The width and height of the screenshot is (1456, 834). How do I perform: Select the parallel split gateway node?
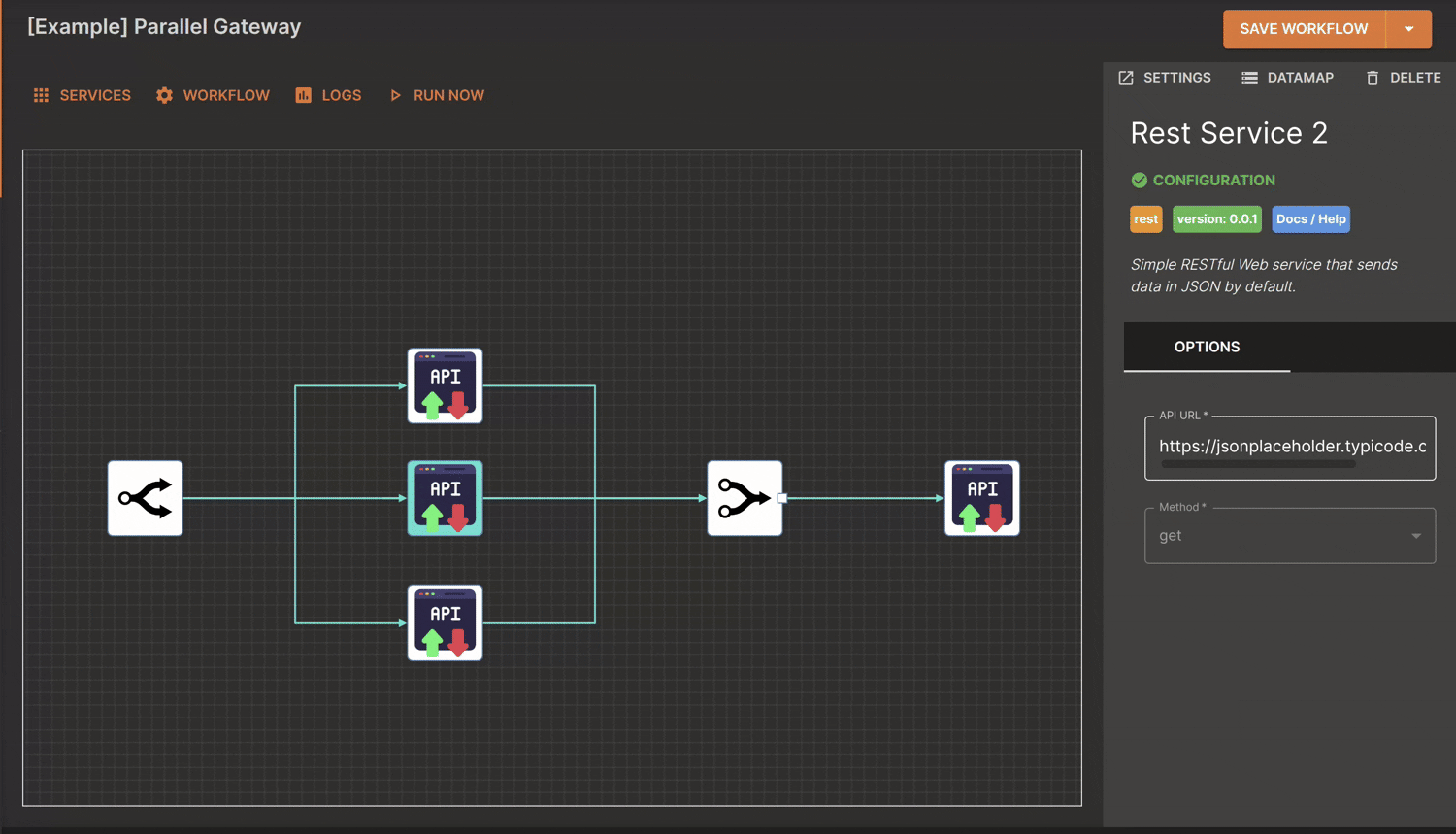(x=145, y=498)
